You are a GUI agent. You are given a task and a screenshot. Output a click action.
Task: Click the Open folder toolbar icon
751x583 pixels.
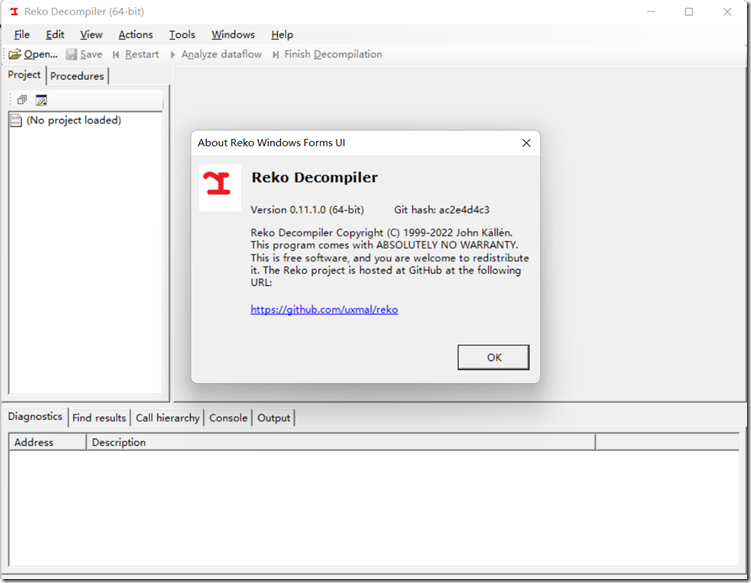pos(15,54)
